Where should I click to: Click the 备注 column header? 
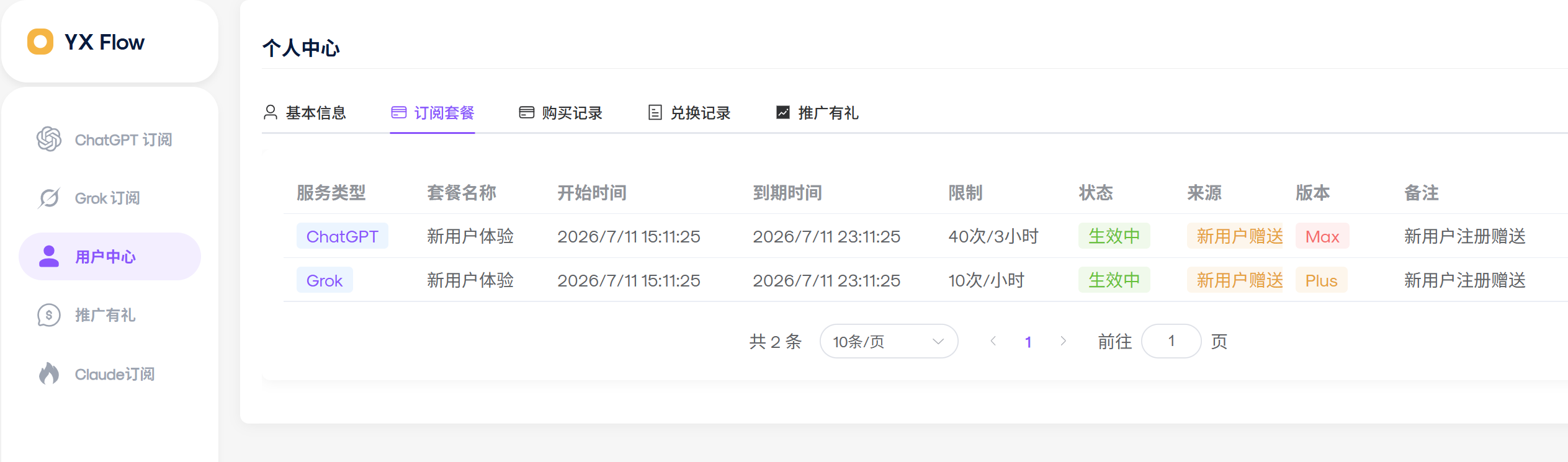click(1422, 193)
